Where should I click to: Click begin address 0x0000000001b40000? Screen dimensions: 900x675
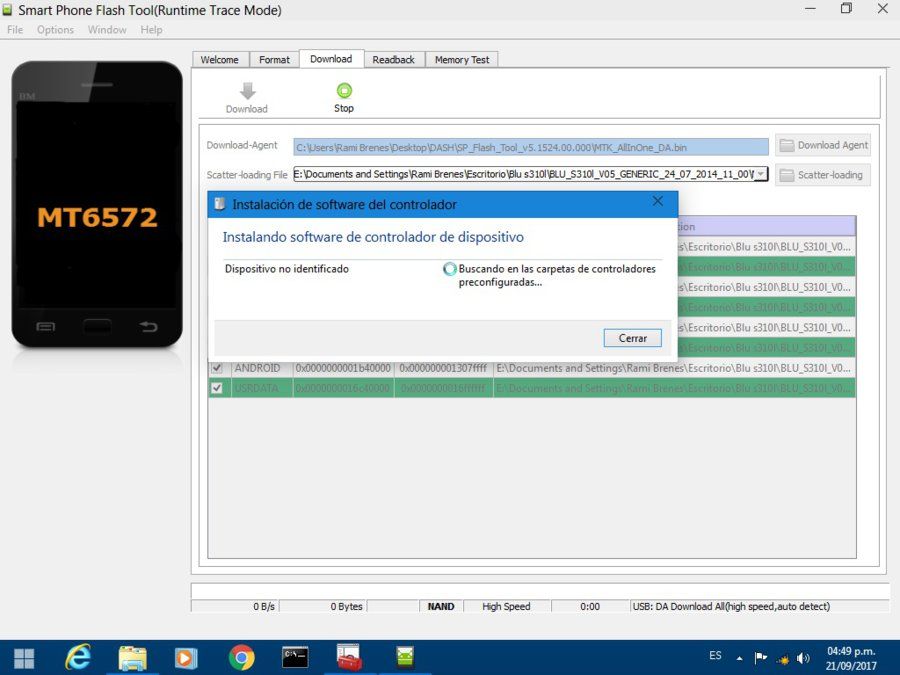[x=343, y=368]
